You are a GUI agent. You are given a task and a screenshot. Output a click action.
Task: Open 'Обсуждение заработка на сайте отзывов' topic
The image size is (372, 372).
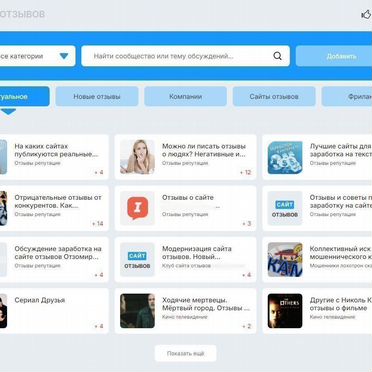[58, 253]
